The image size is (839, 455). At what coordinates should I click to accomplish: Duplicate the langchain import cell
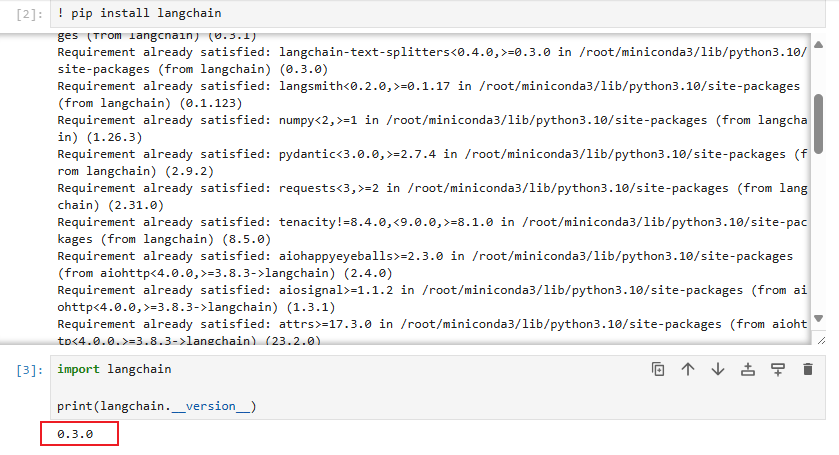pyautogui.click(x=658, y=369)
